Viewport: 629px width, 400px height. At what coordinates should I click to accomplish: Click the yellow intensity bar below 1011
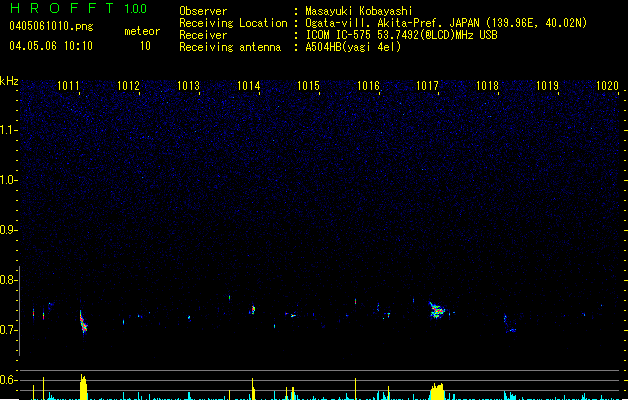(x=83, y=387)
